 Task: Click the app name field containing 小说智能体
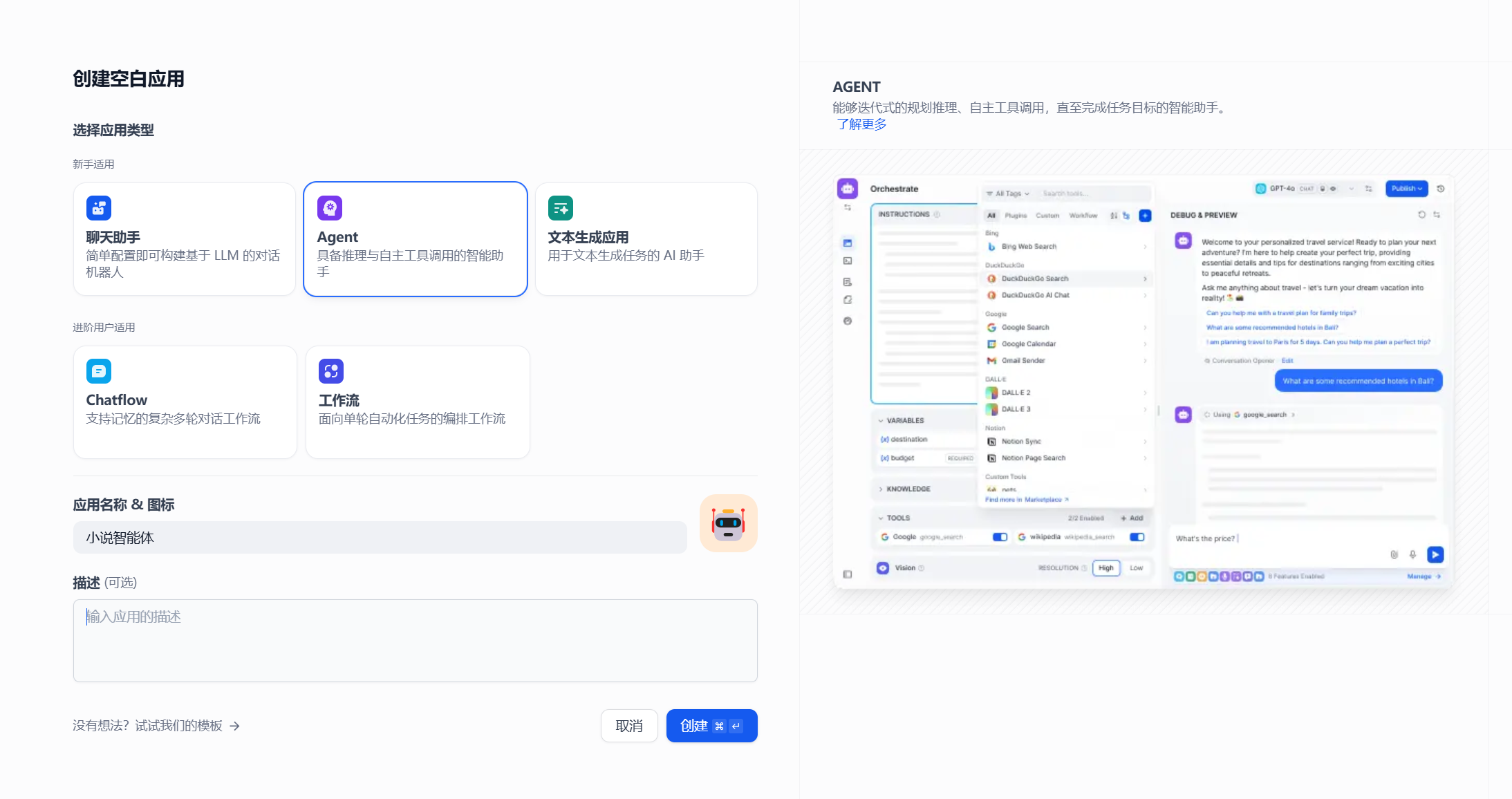click(x=380, y=538)
